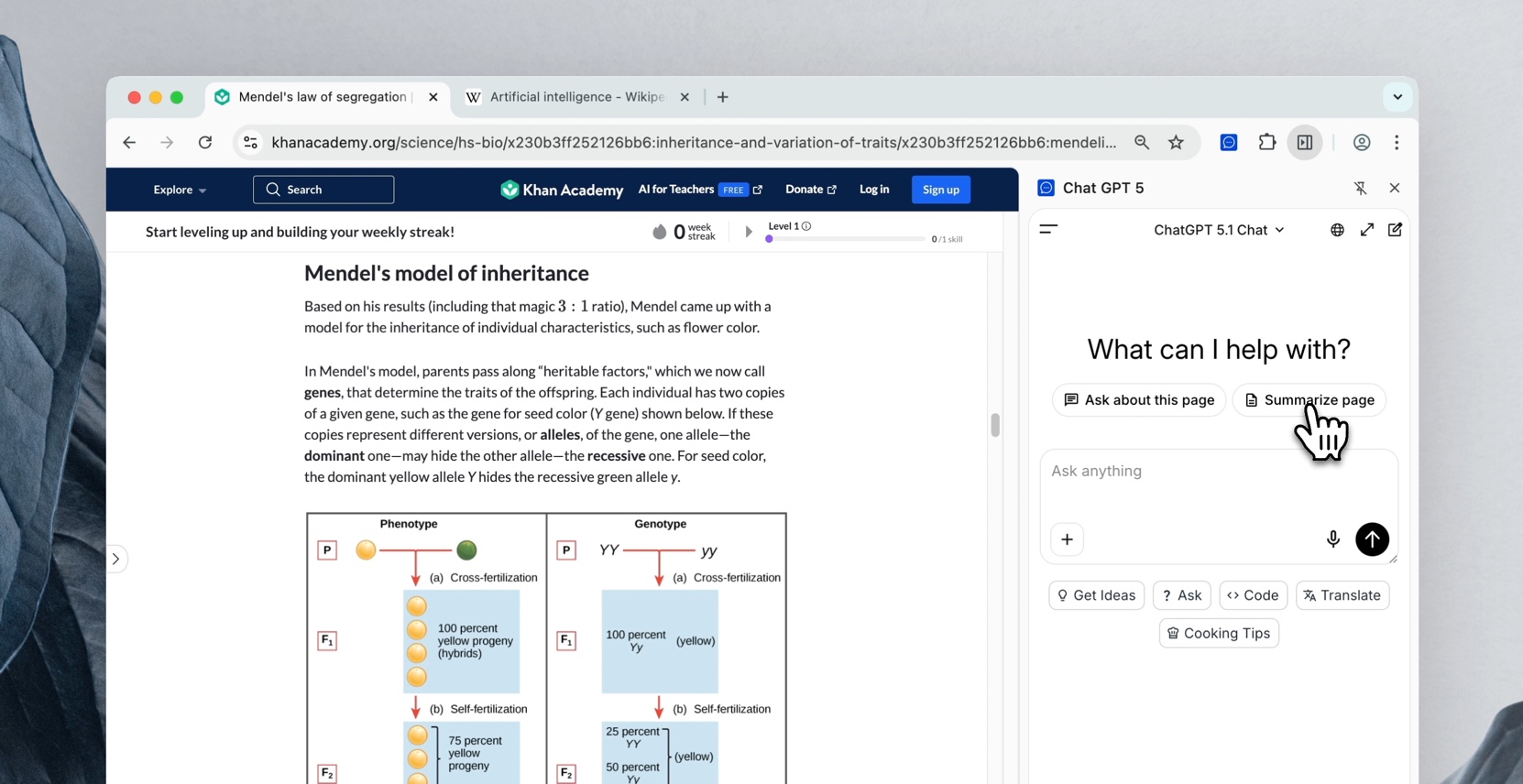Image resolution: width=1523 pixels, height=784 pixels.
Task: Click the microphone voice input icon
Action: point(1332,539)
